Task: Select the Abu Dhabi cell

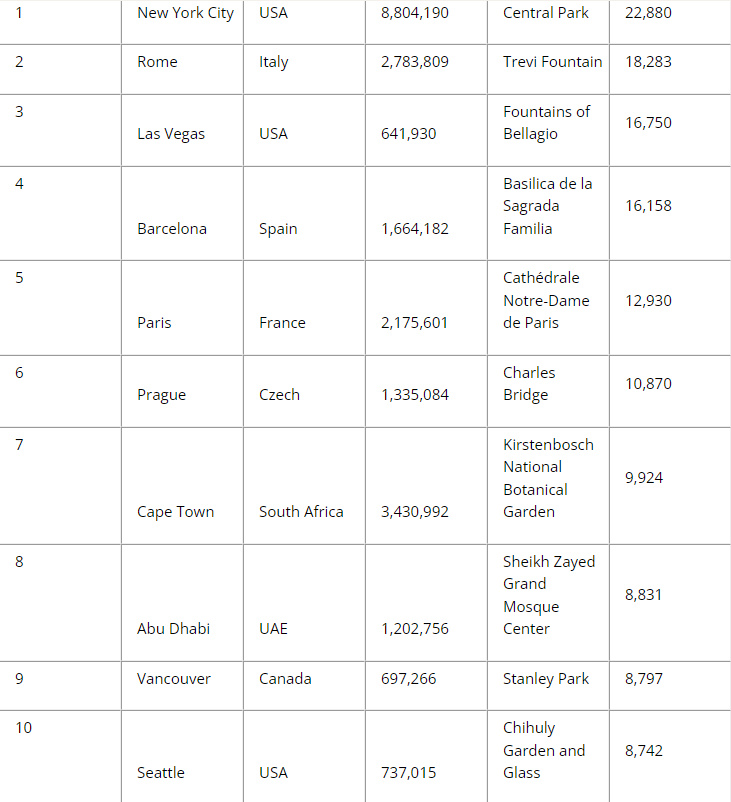Action: pyautogui.click(x=174, y=629)
